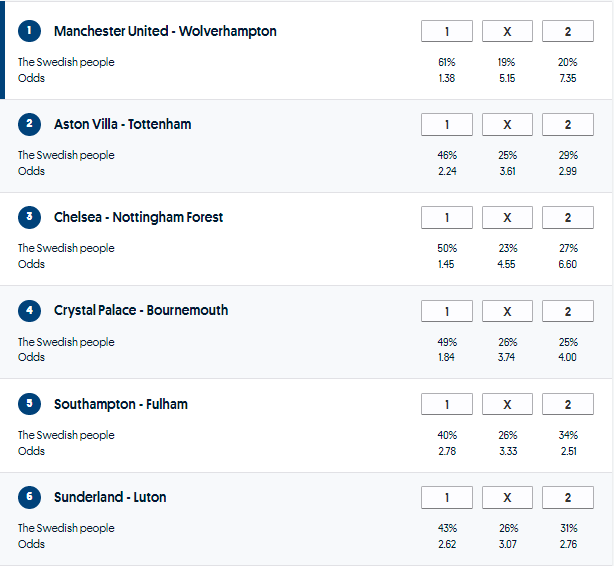Open the Southampton - Fulham match title

coord(121,404)
